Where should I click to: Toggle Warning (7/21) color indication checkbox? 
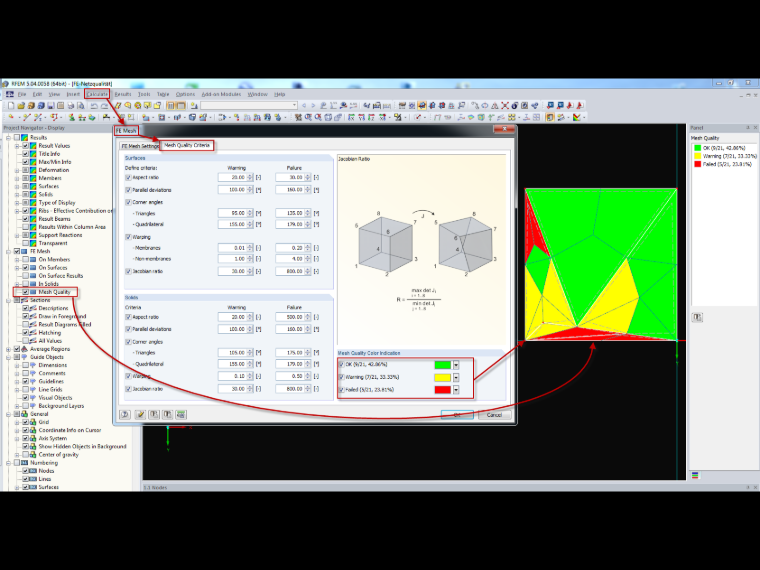coord(342,377)
